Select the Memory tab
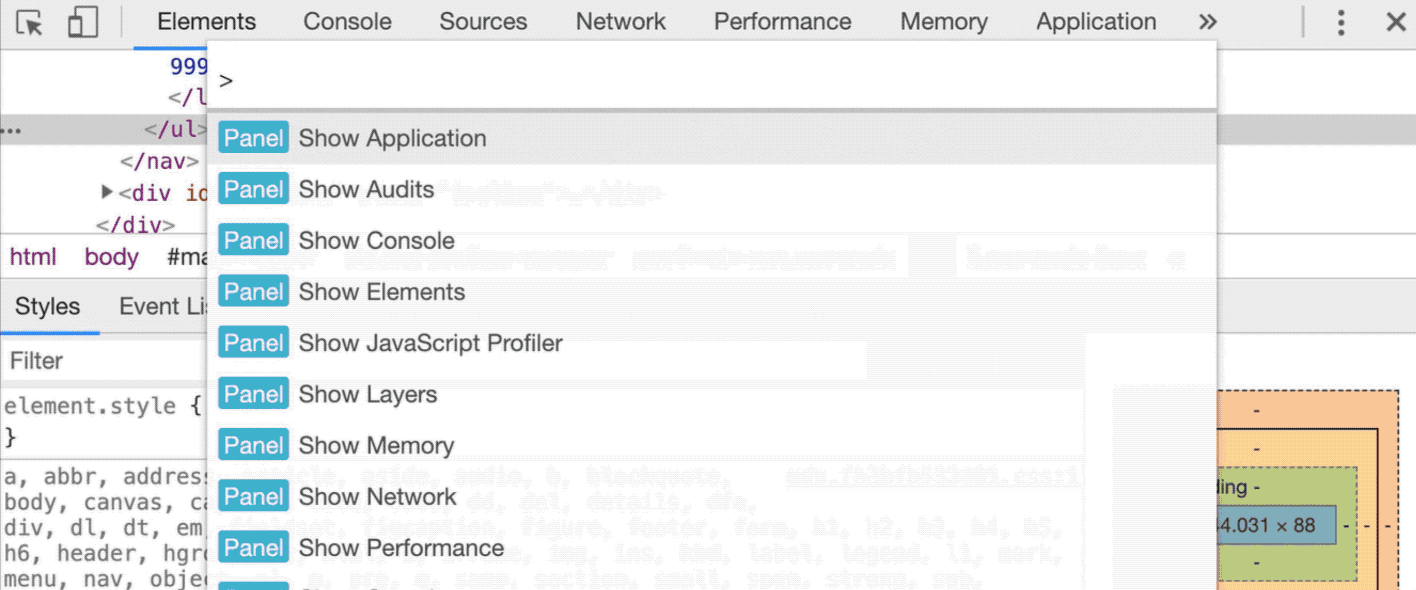1416x590 pixels. click(943, 22)
